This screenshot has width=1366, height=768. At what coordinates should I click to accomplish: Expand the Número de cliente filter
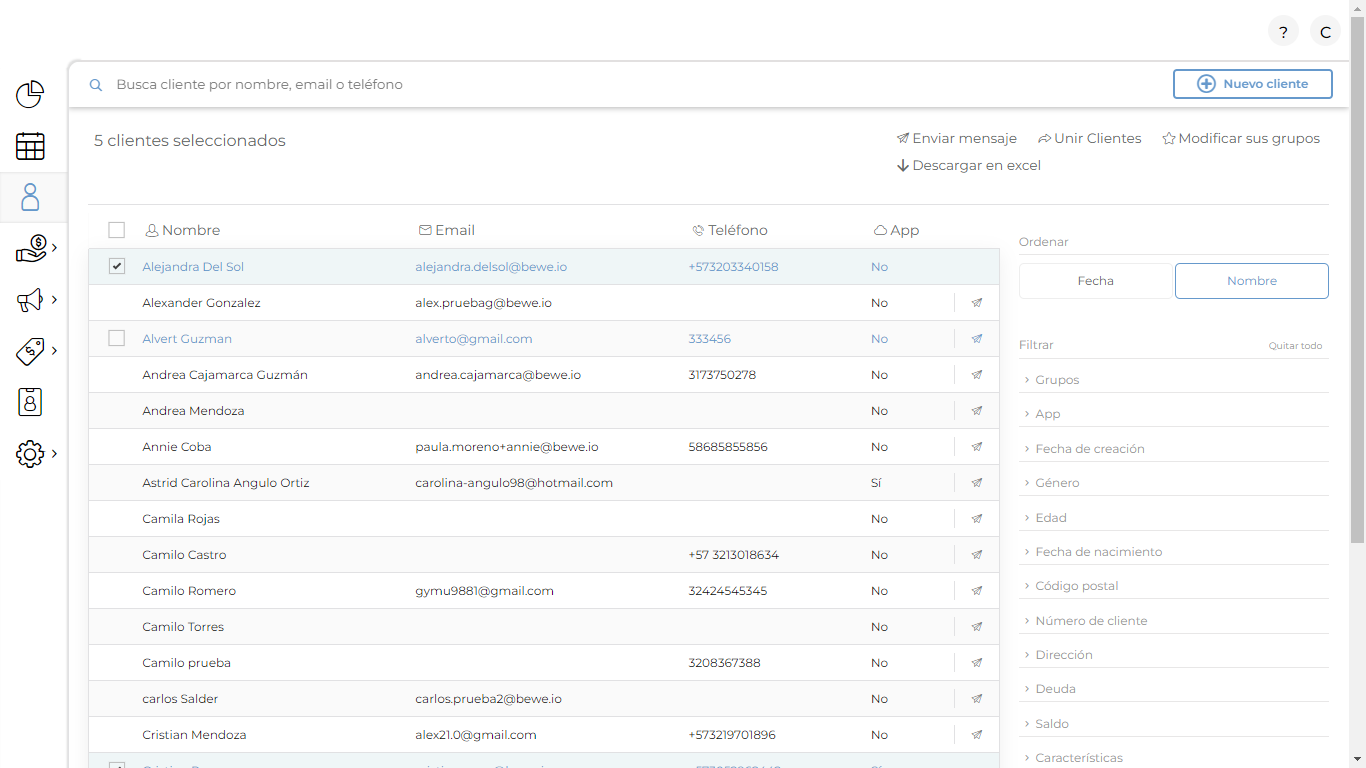(1173, 621)
